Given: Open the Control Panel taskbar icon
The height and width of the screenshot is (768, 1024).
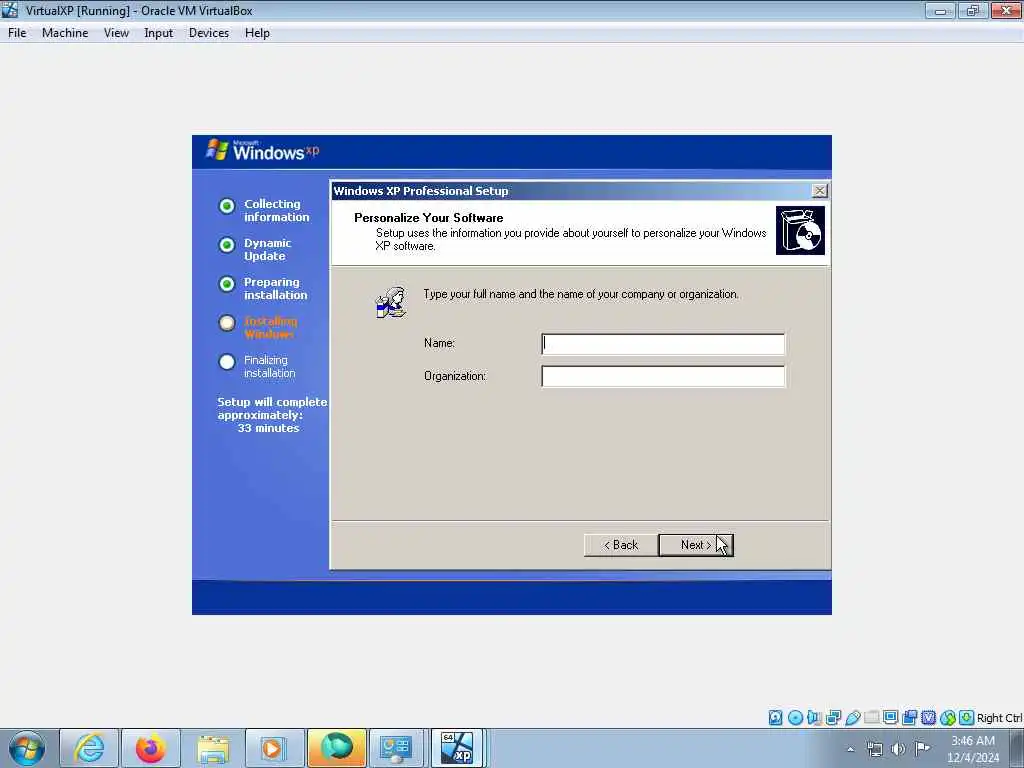Looking at the screenshot, I should (398, 748).
